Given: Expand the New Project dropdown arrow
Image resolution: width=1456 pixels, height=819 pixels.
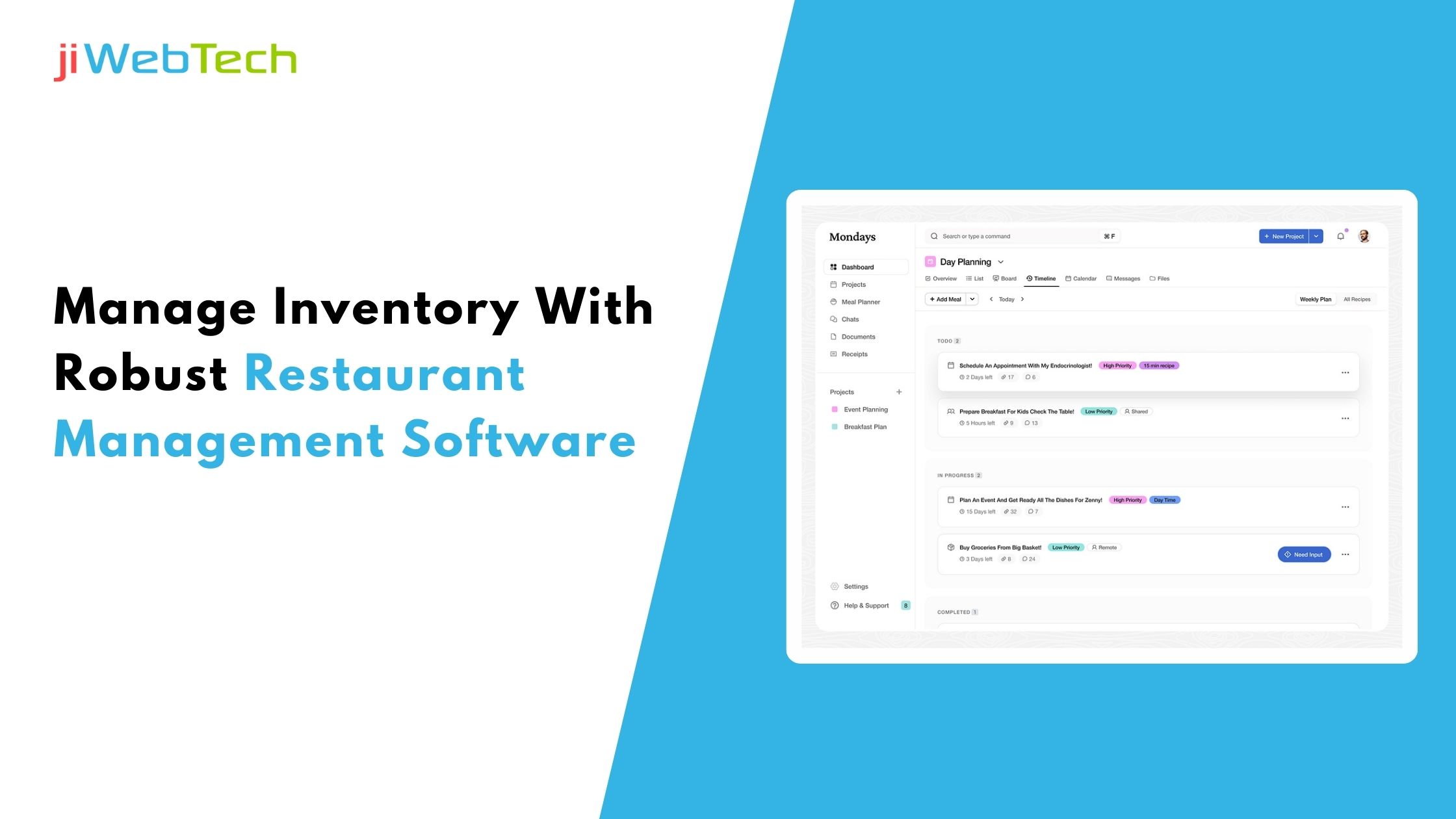Looking at the screenshot, I should (x=1318, y=236).
